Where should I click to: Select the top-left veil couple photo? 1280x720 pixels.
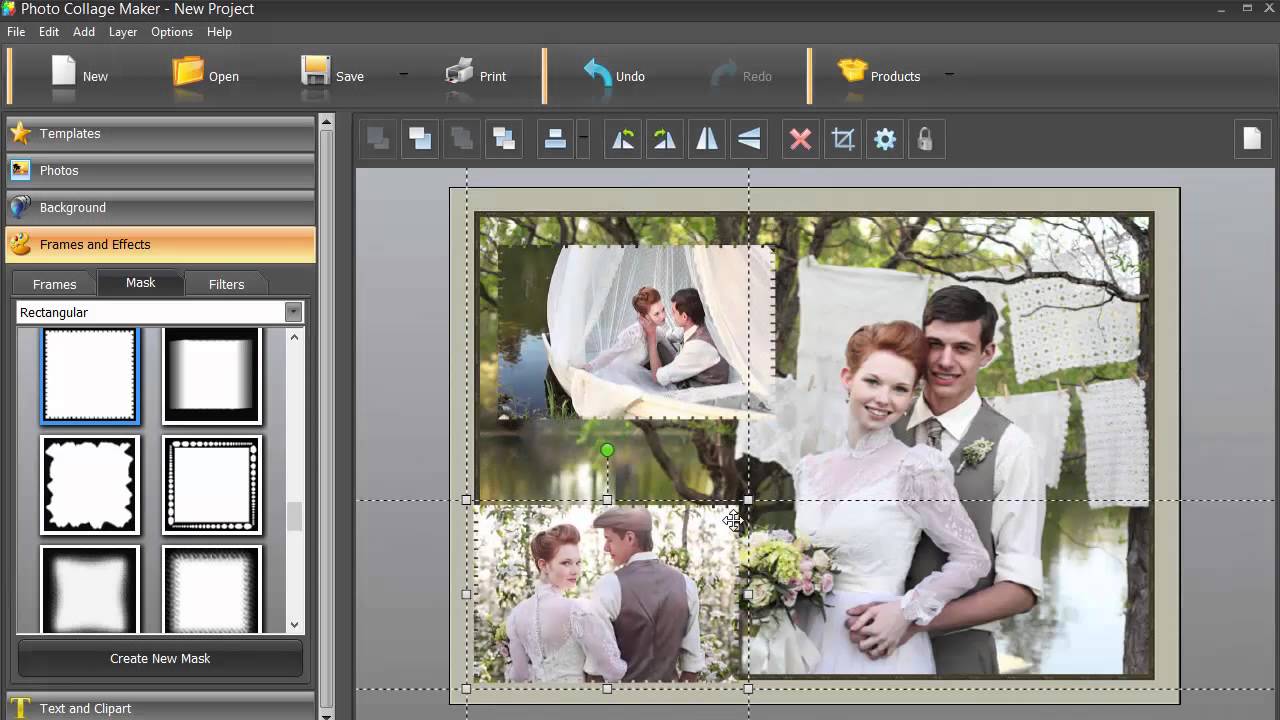(635, 332)
